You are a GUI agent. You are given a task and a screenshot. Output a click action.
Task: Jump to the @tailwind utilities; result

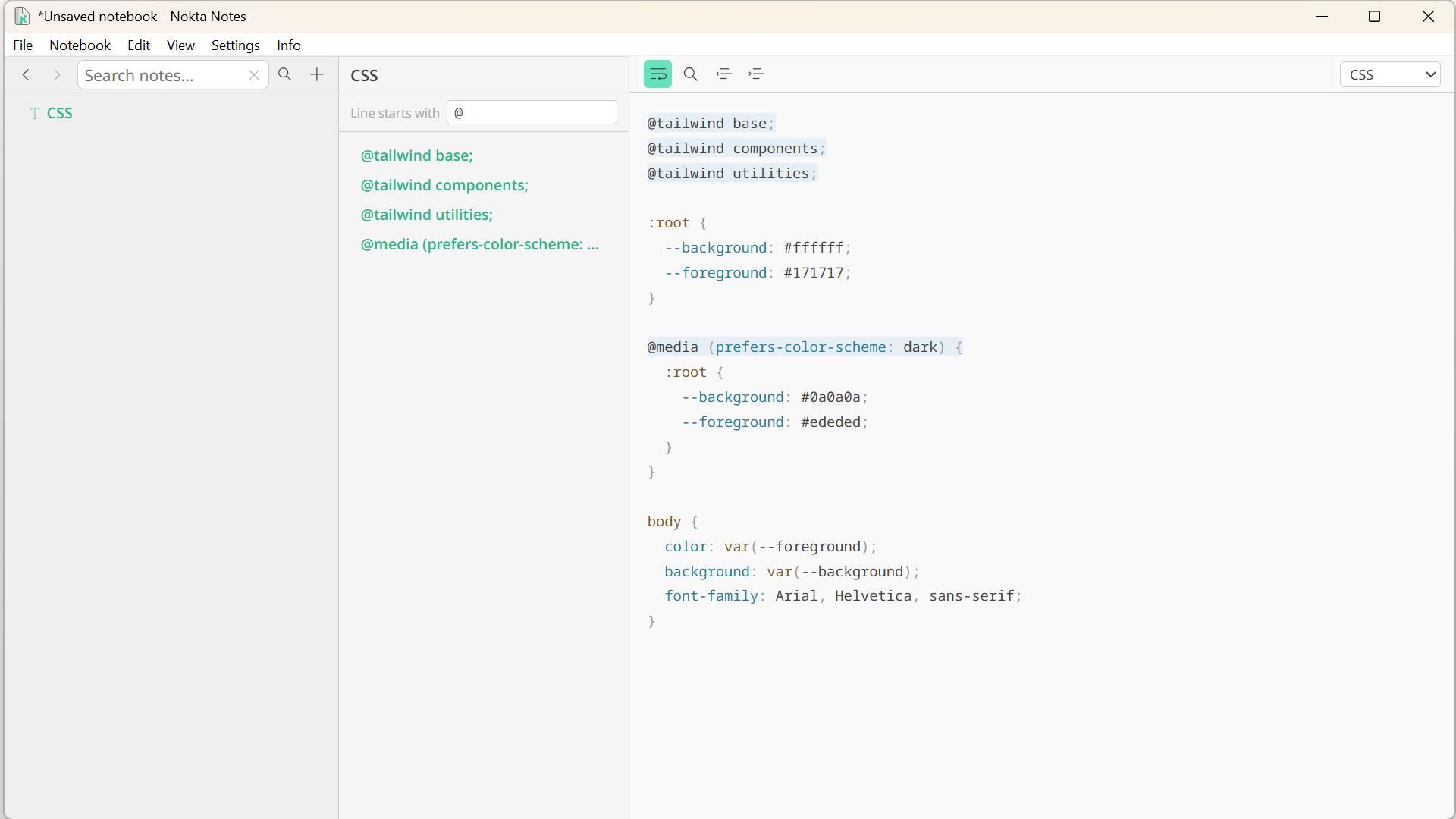[426, 215]
